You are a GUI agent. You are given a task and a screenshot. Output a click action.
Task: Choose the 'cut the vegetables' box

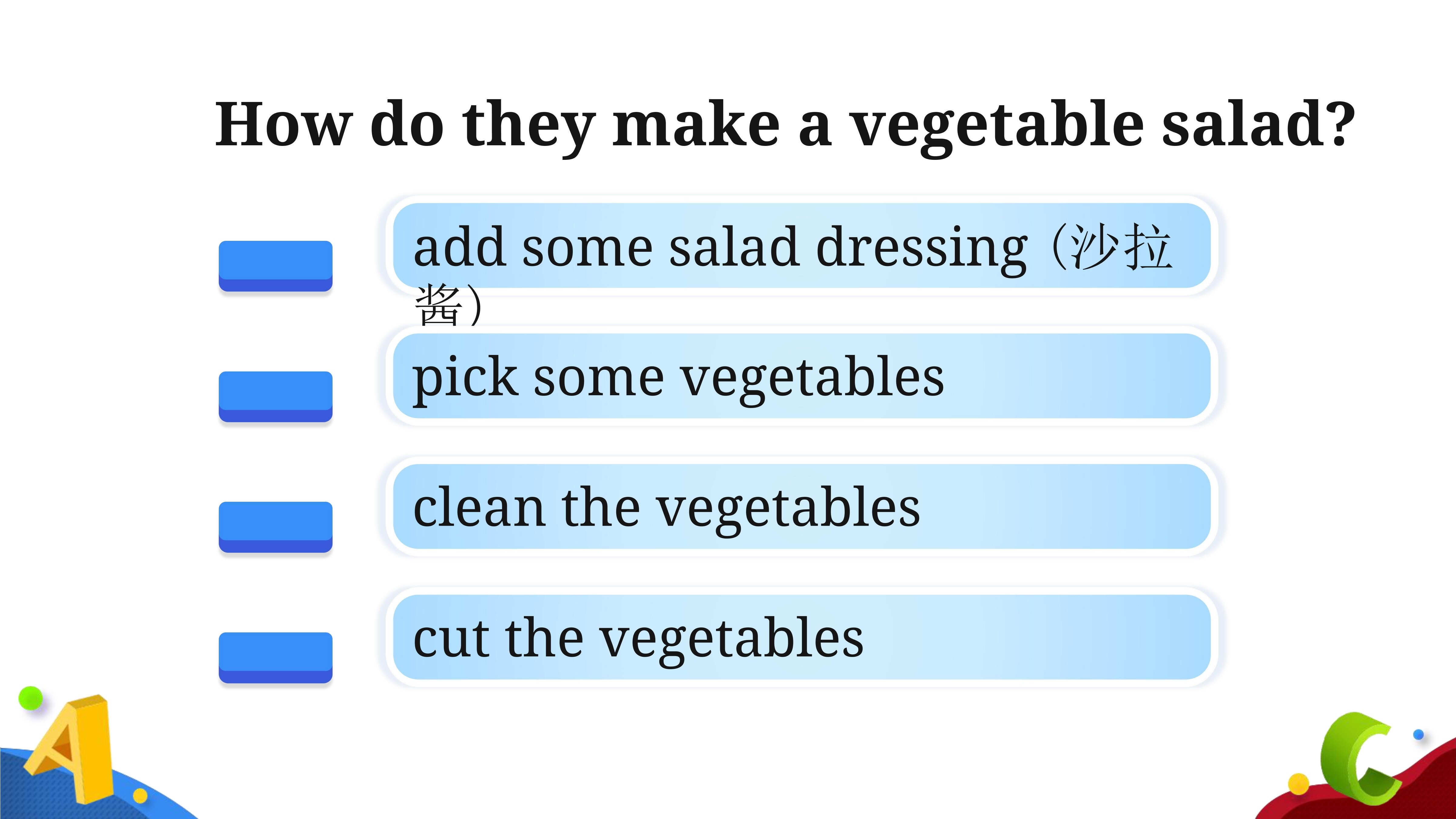[802, 637]
